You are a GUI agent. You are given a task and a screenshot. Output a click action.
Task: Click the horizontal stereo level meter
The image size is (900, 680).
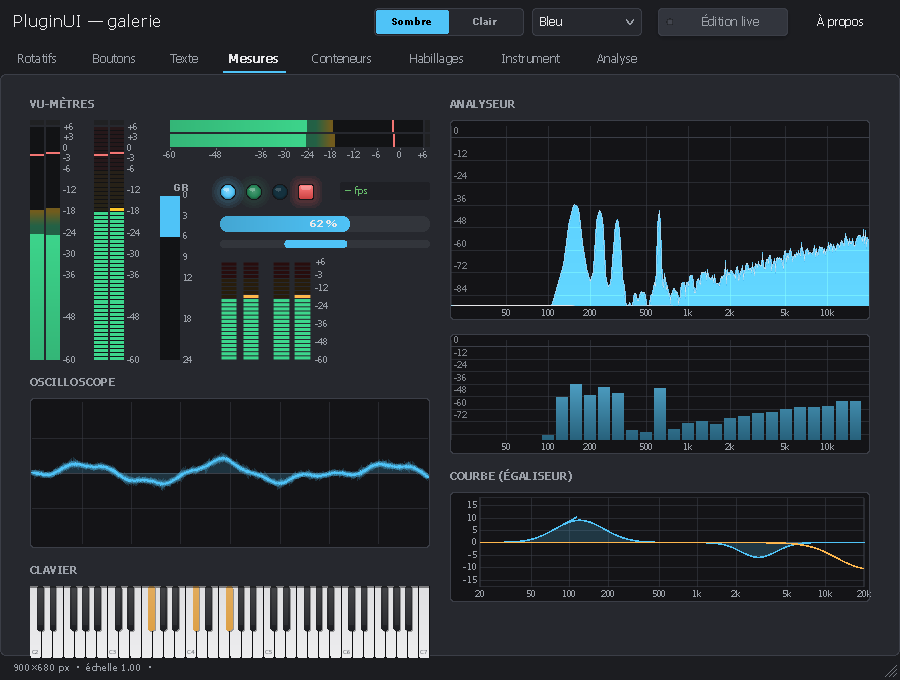tap(299, 134)
